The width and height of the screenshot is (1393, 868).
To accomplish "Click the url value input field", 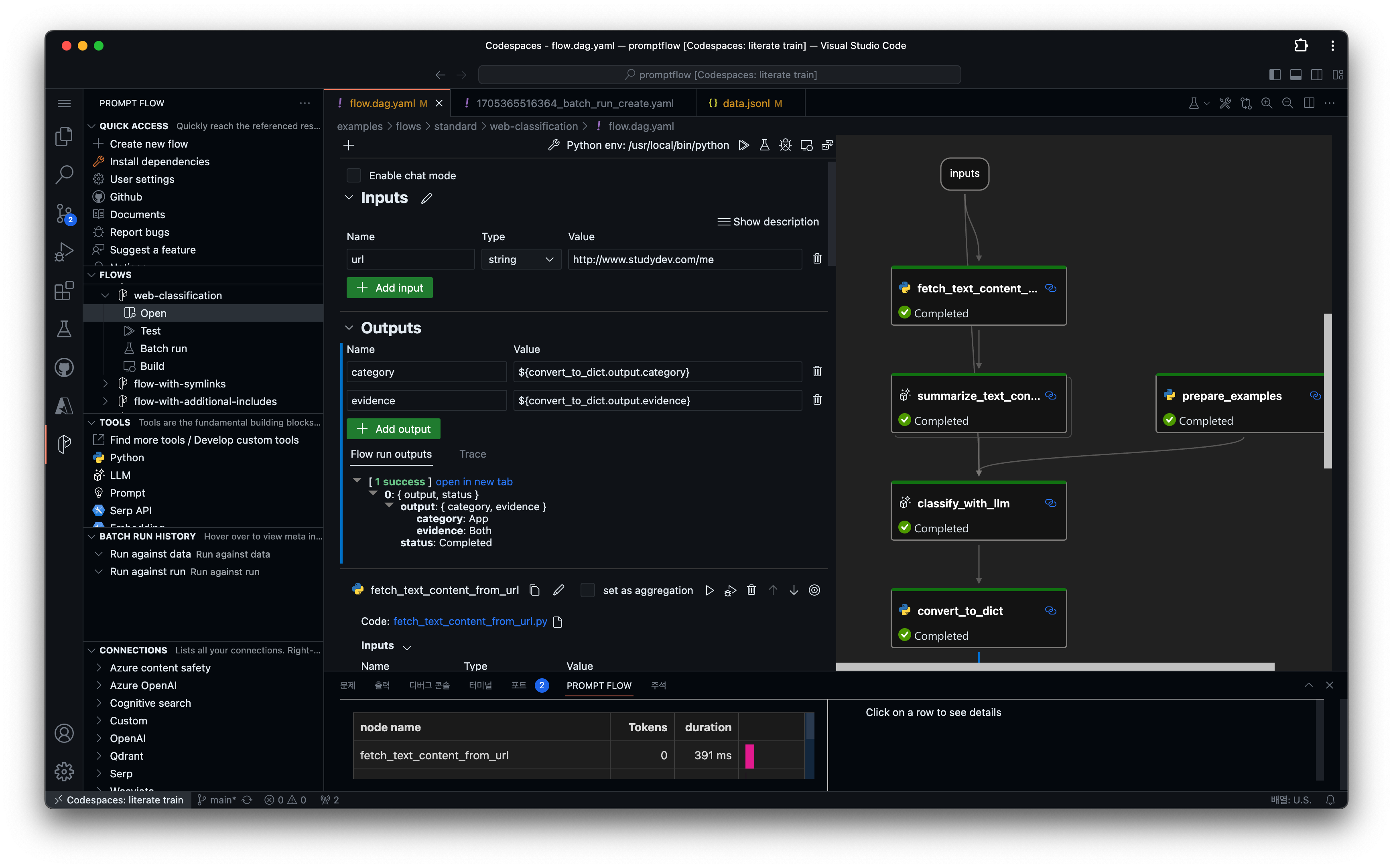I will click(684, 260).
